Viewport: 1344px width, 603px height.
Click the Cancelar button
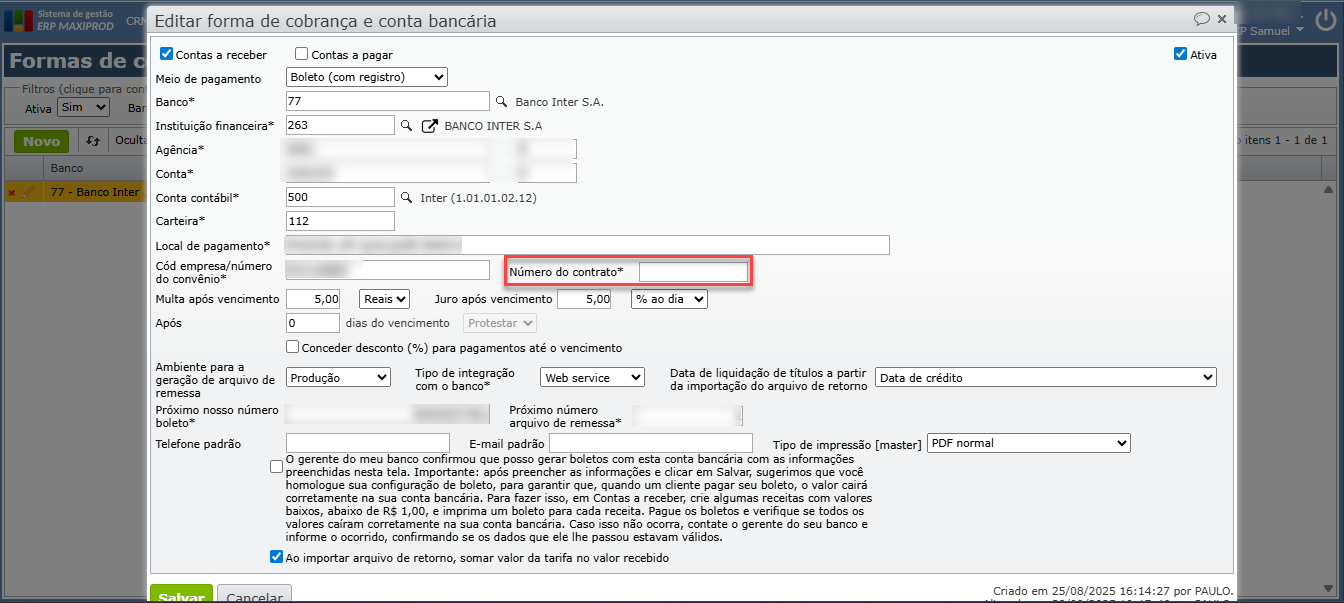pyautogui.click(x=254, y=594)
